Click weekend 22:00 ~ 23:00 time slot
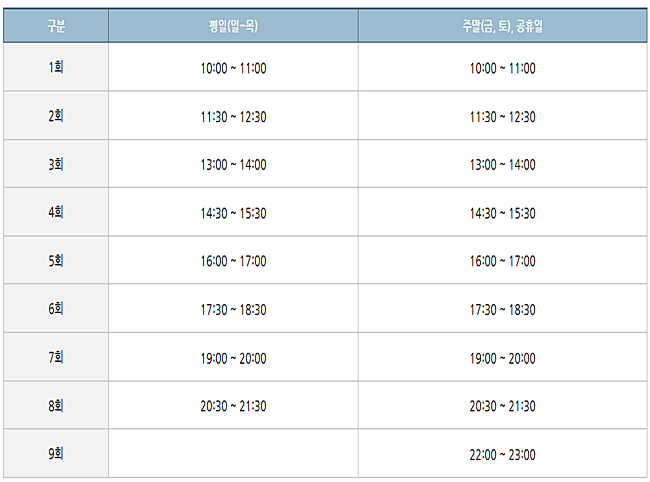This screenshot has width=650, height=482. [502, 454]
